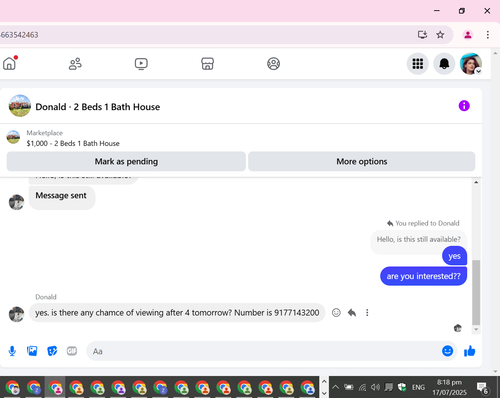
Task: Open the emoji picker in the message box
Action: [x=447, y=351]
